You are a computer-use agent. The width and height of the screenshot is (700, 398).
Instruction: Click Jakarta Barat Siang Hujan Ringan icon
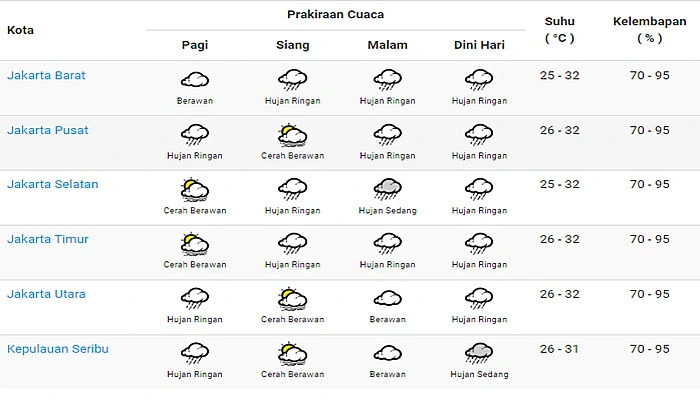tap(292, 80)
